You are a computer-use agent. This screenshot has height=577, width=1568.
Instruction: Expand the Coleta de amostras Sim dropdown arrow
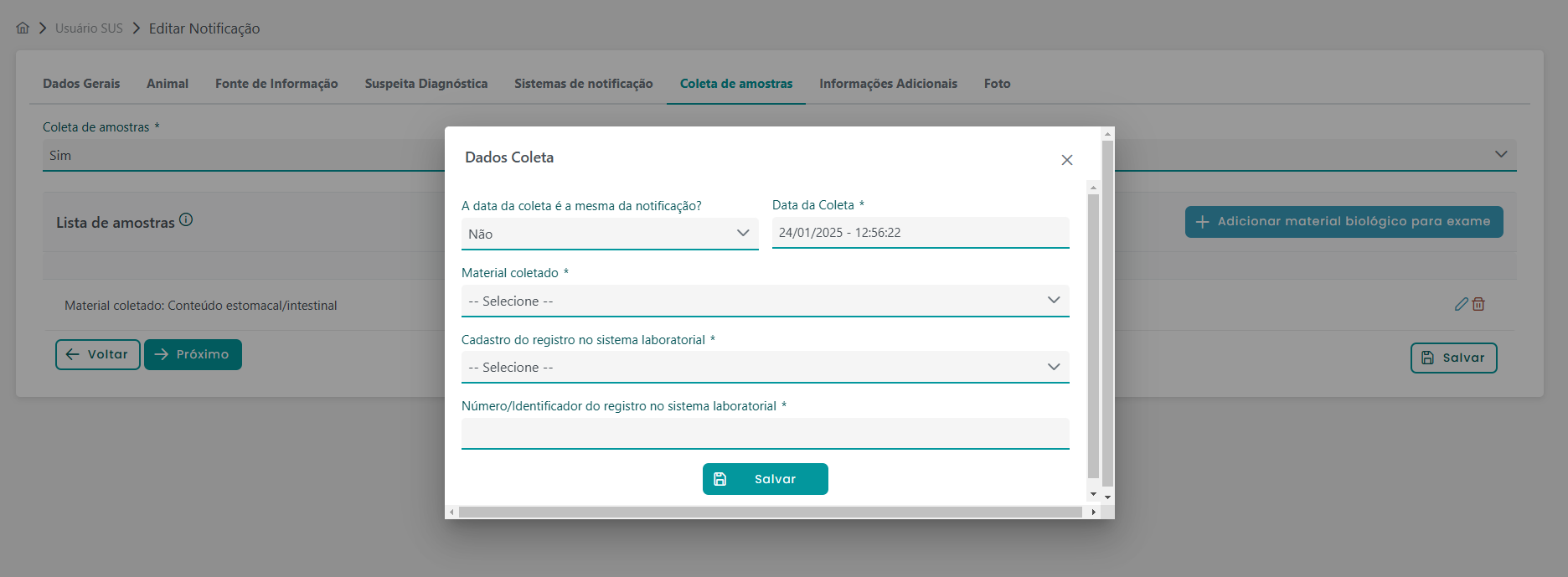click(1500, 155)
